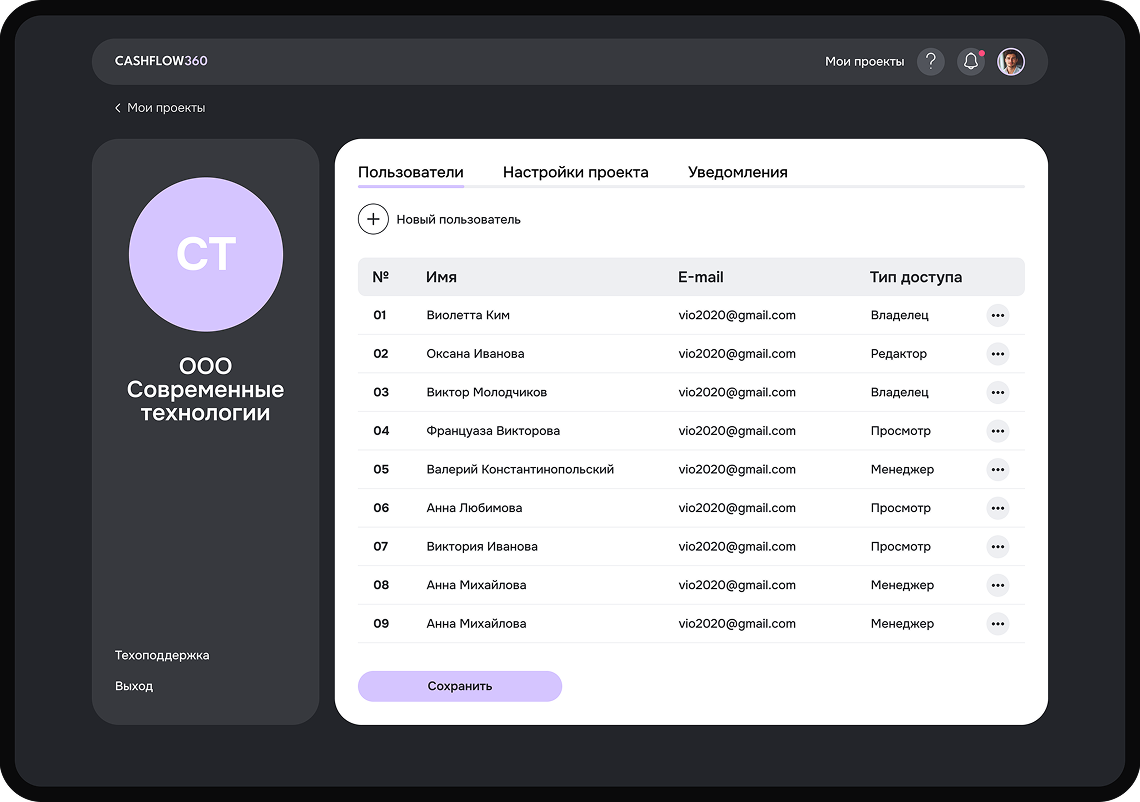This screenshot has height=802, width=1140.
Task: Open three-dot menu for Оксана Иванова
Action: coord(997,354)
